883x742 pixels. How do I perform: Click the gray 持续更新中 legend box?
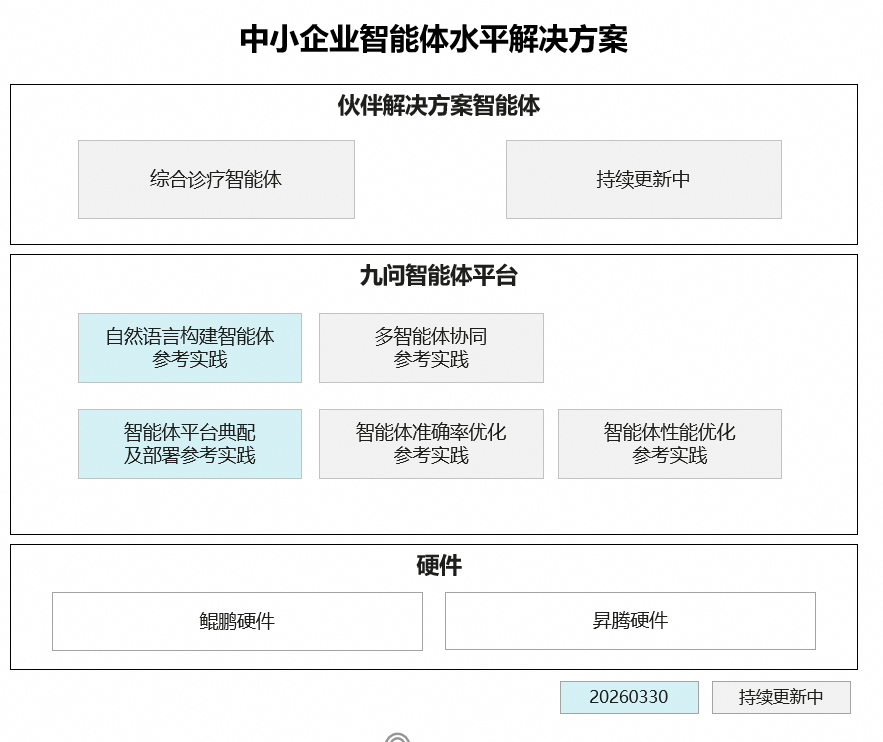click(781, 697)
